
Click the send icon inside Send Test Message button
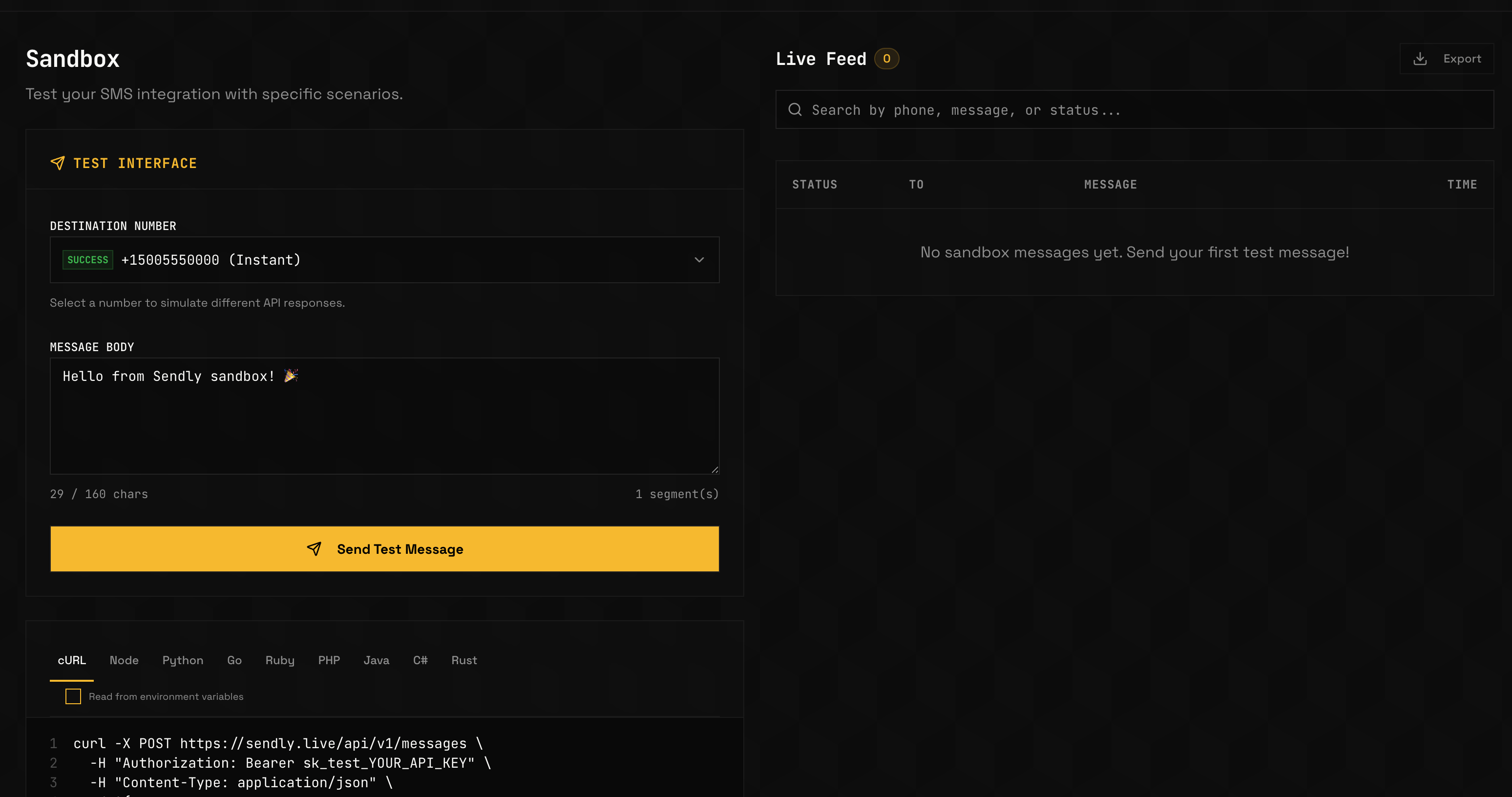[x=315, y=549]
